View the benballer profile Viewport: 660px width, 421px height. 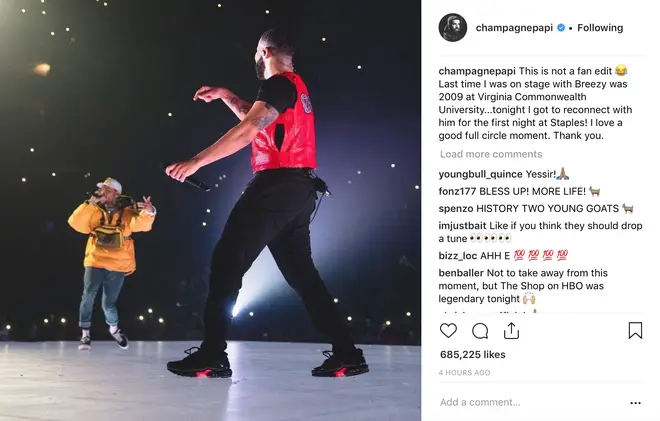[461, 273]
